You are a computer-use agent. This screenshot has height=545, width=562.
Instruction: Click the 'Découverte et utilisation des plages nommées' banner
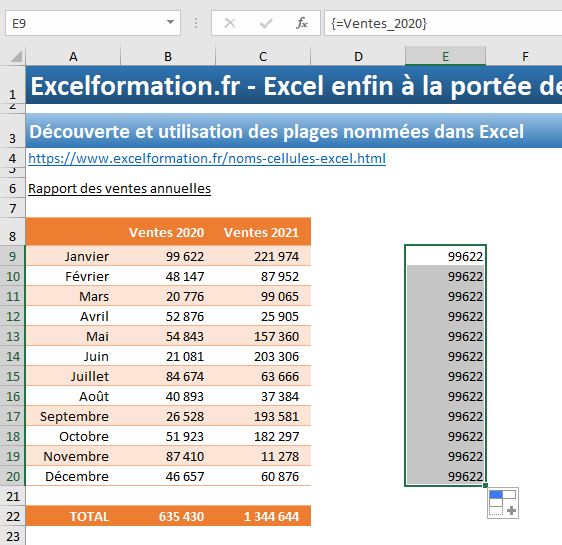tap(294, 131)
